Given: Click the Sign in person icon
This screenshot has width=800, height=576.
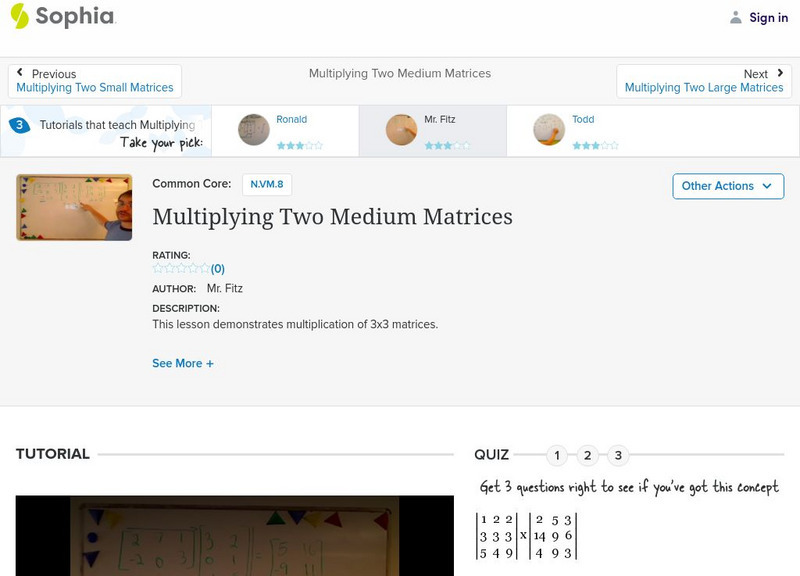Looking at the screenshot, I should tap(735, 16).
